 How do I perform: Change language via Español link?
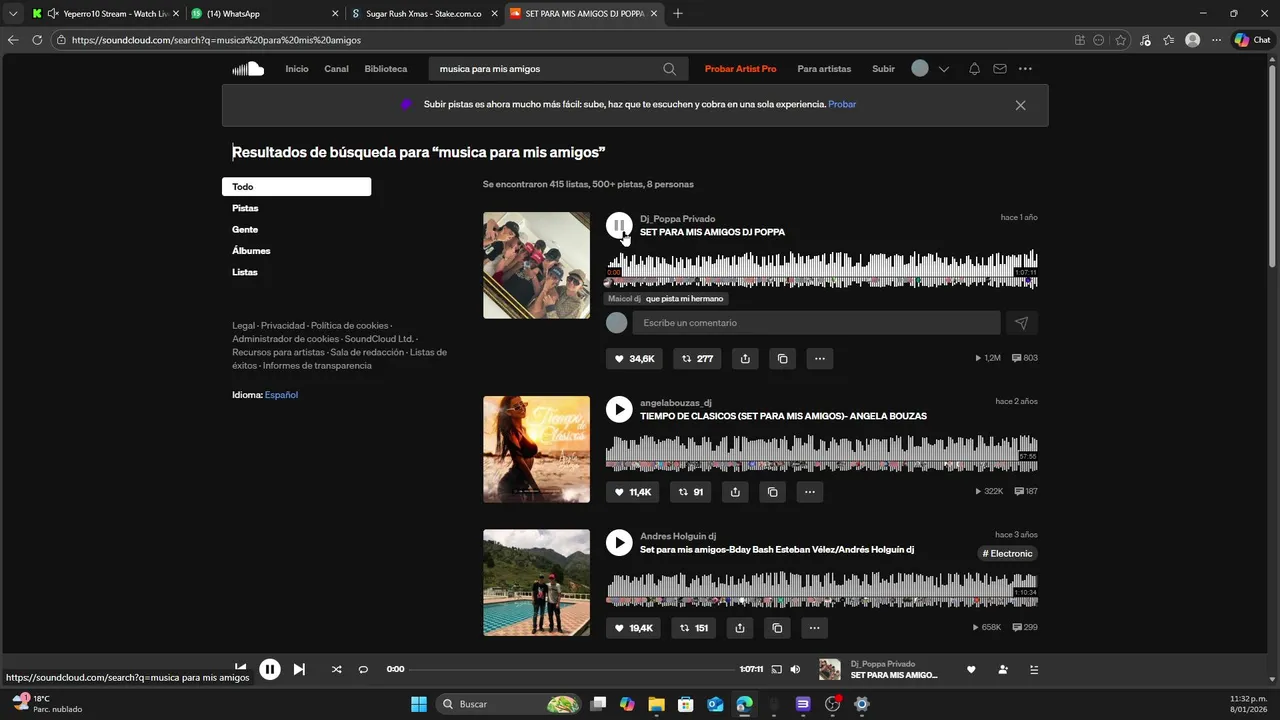281,395
